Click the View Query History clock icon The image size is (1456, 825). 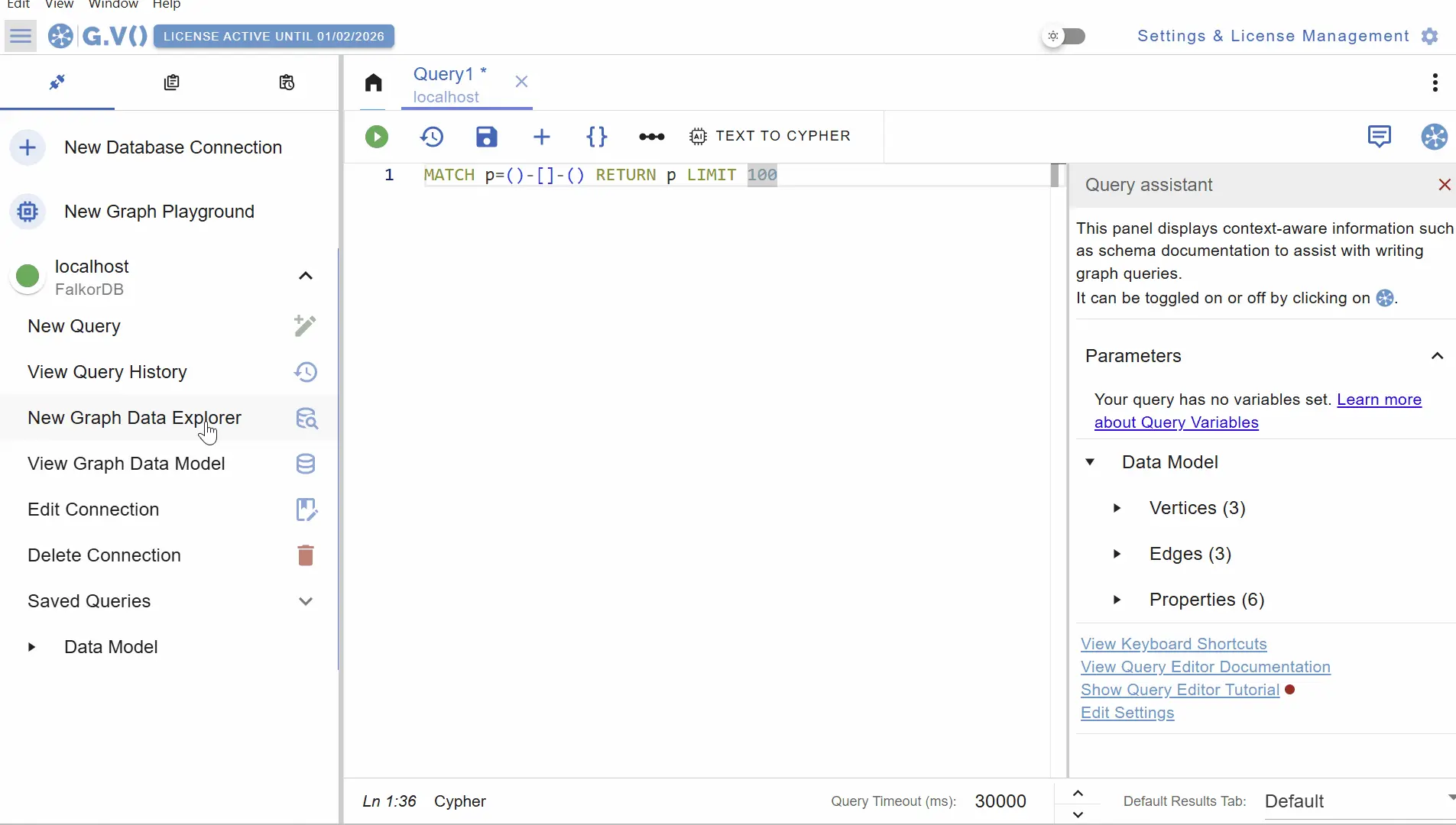(x=306, y=372)
